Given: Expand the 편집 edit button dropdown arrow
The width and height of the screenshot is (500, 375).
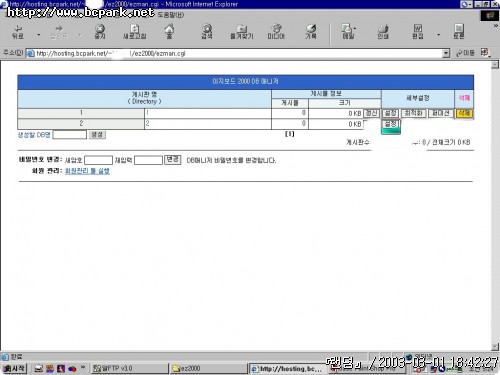Looking at the screenshot, I should pos(439,34).
